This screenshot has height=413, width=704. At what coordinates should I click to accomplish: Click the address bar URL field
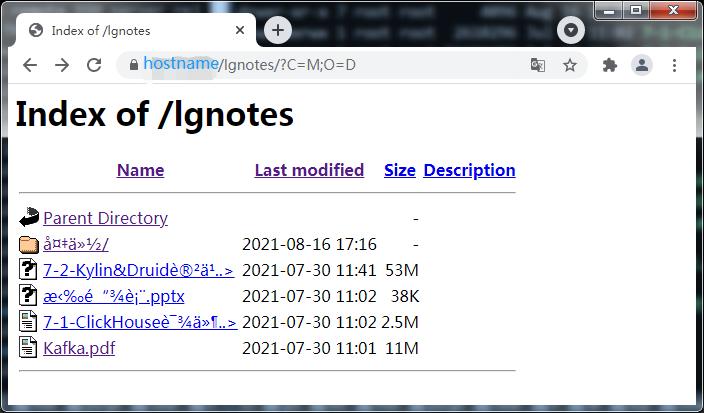(330, 65)
